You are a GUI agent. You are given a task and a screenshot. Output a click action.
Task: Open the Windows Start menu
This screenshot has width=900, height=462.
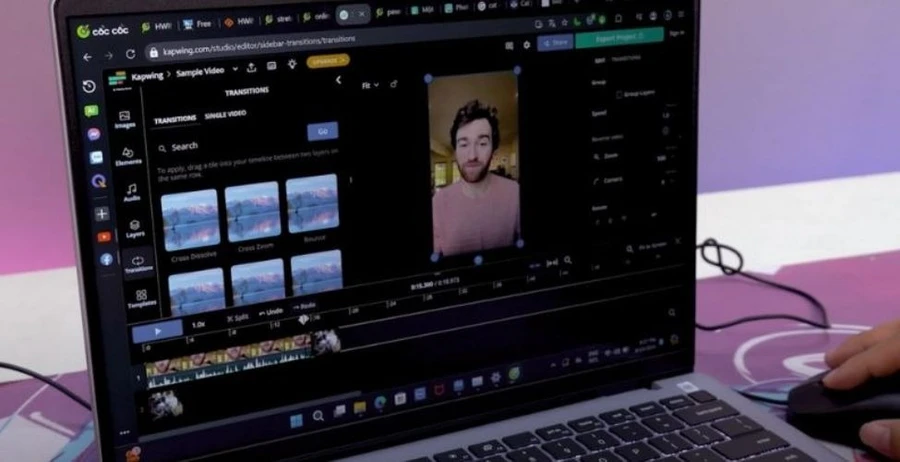[296, 421]
